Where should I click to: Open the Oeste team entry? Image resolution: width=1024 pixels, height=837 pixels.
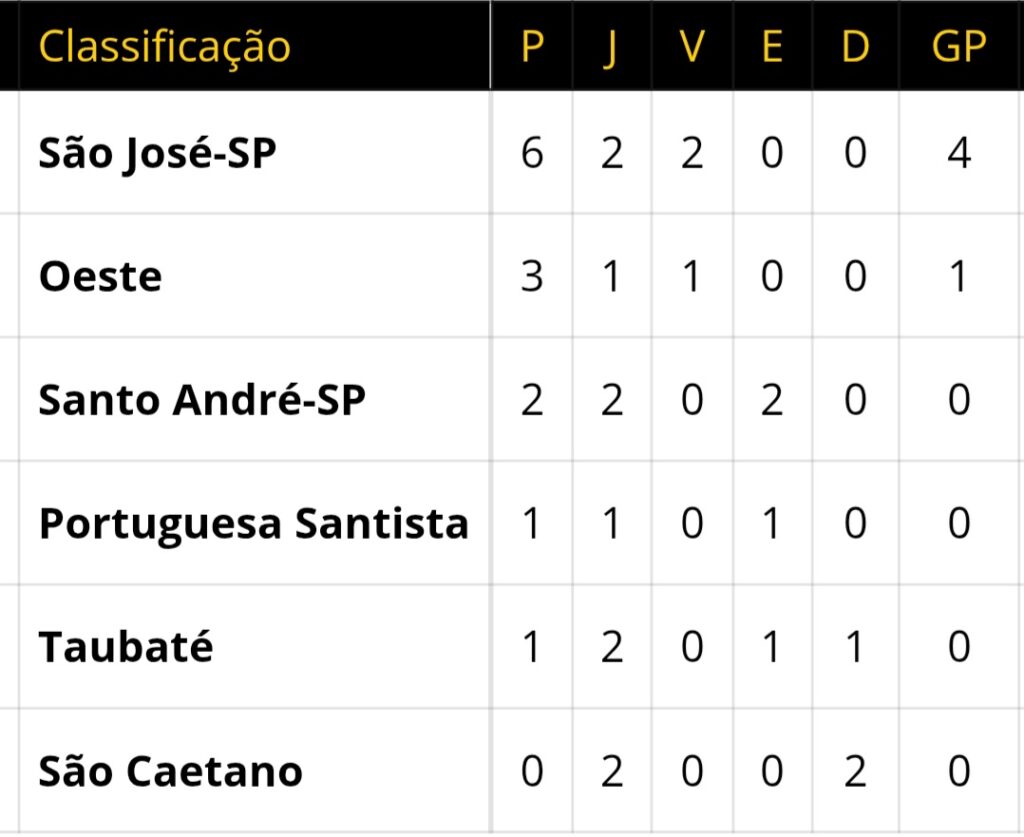(x=100, y=276)
